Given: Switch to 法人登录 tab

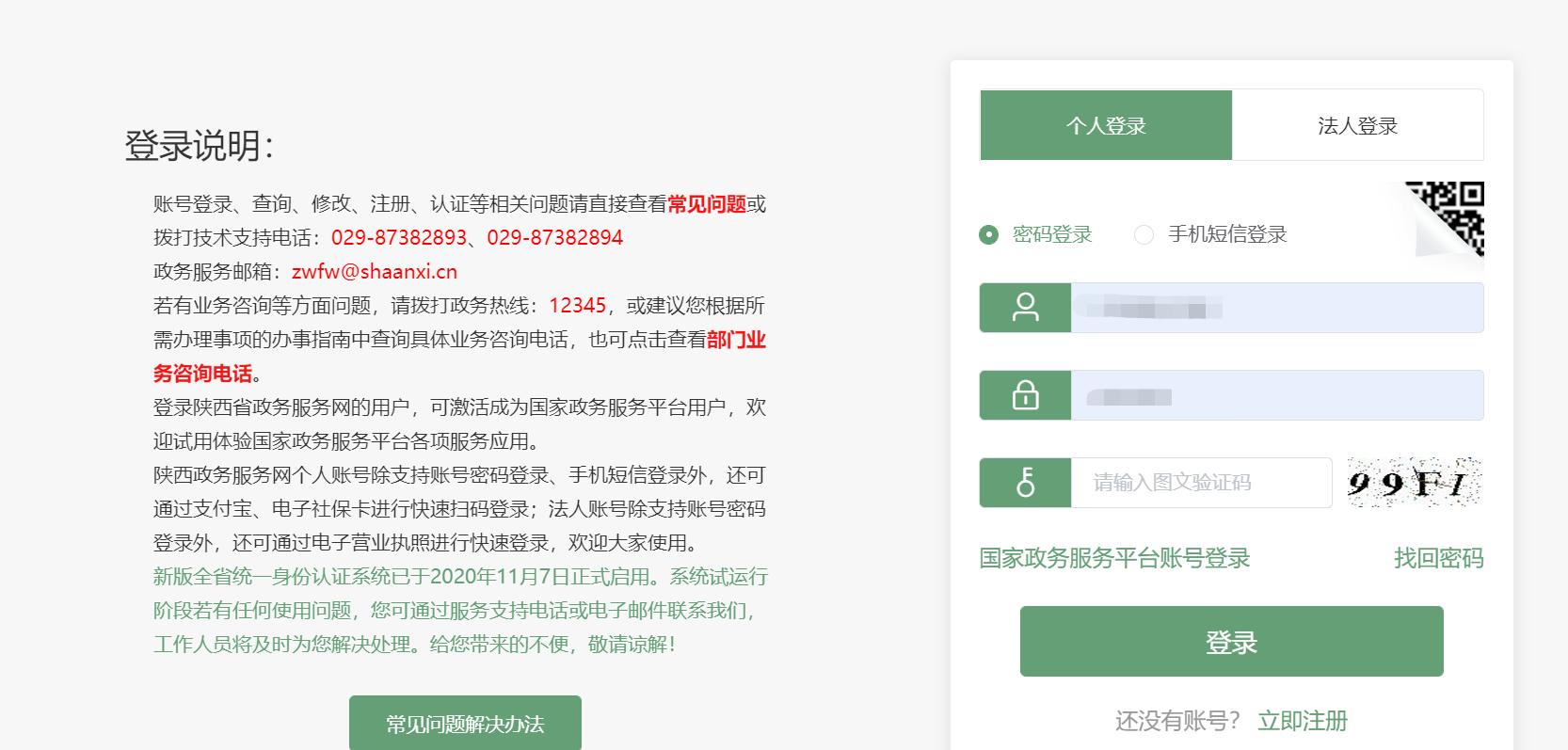Looking at the screenshot, I should [1357, 125].
